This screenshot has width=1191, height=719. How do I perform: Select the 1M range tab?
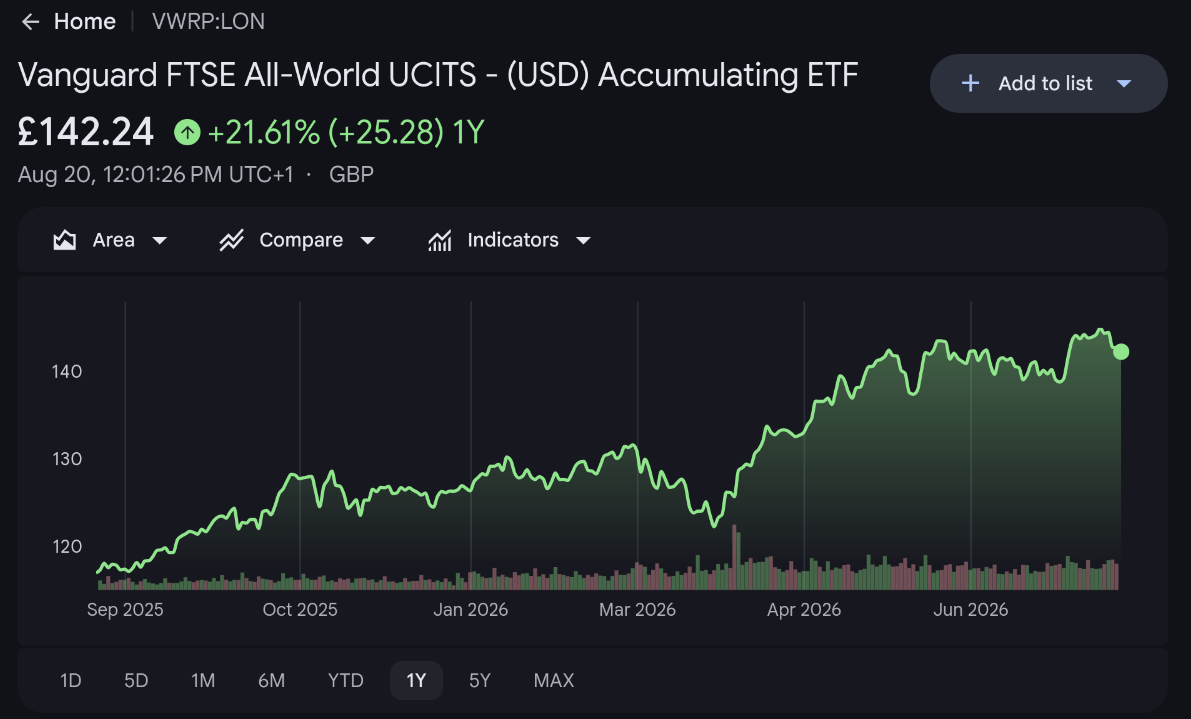click(x=203, y=680)
